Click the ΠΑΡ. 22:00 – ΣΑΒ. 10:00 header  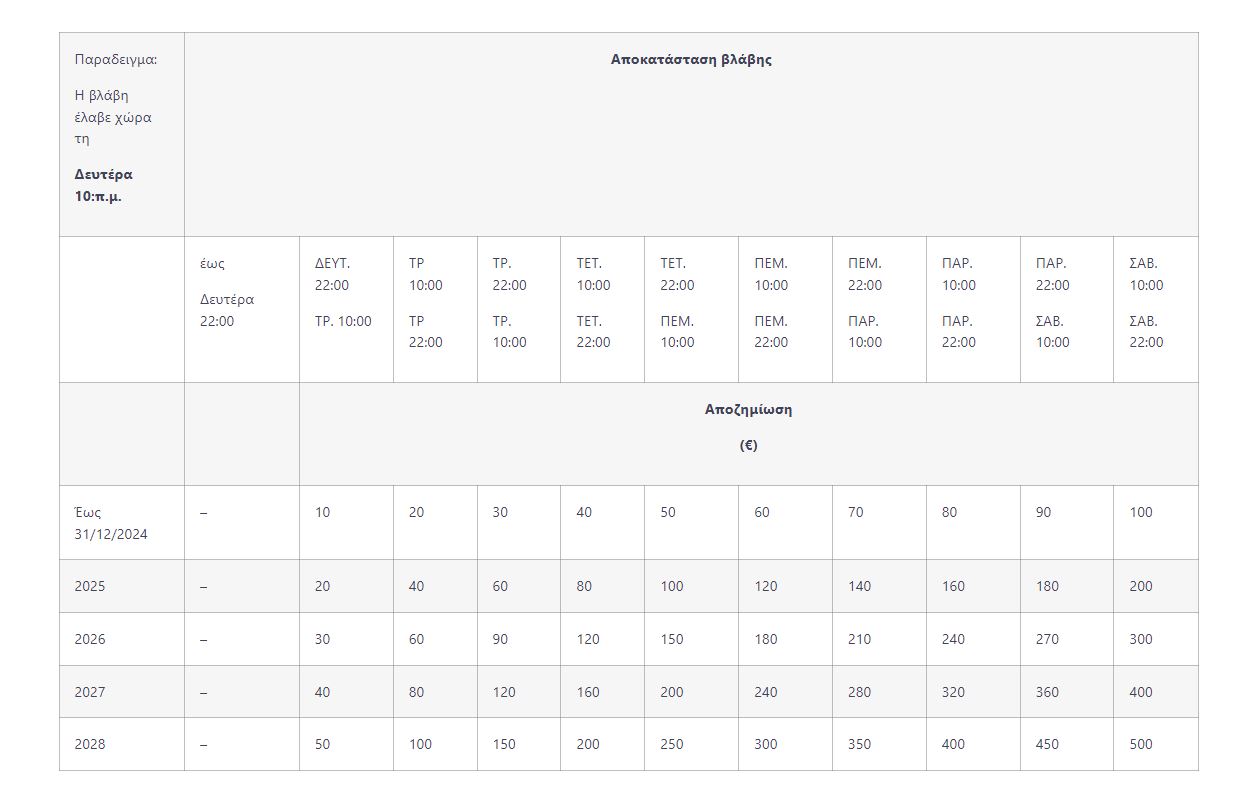coord(1052,303)
